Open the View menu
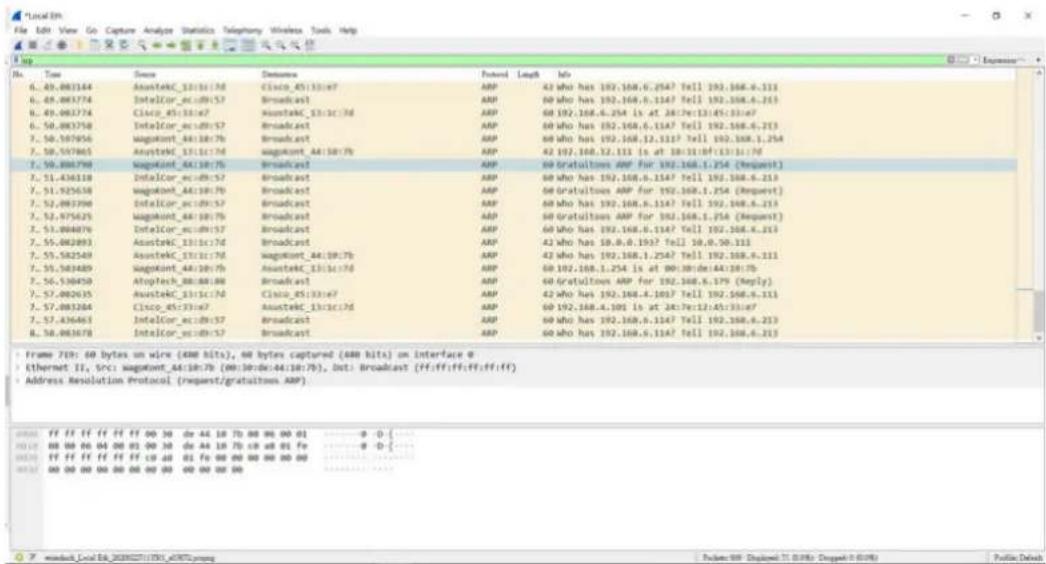 click(x=68, y=30)
